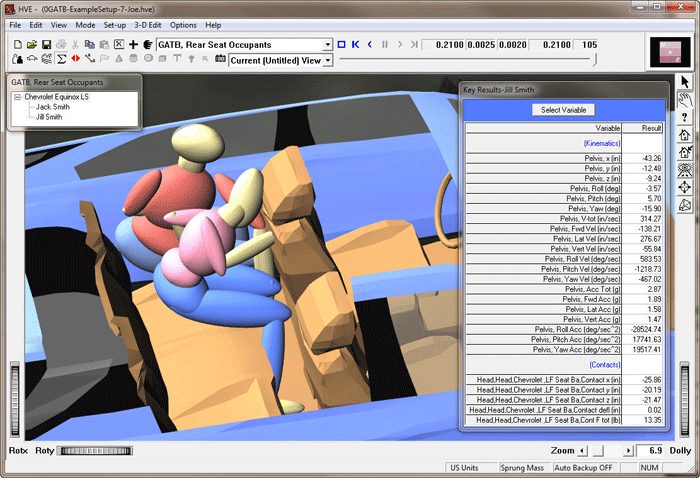
Task: Click the Seek crosshair target icon
Action: click(685, 187)
